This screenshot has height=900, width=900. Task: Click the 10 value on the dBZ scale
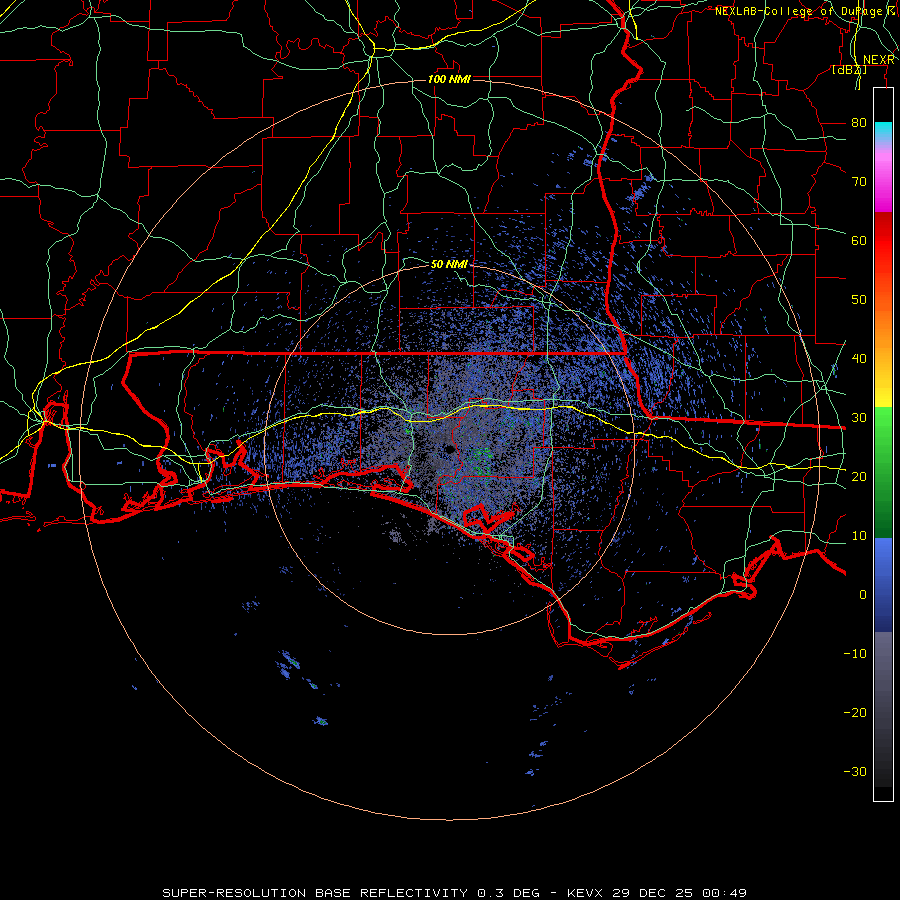coord(859,536)
